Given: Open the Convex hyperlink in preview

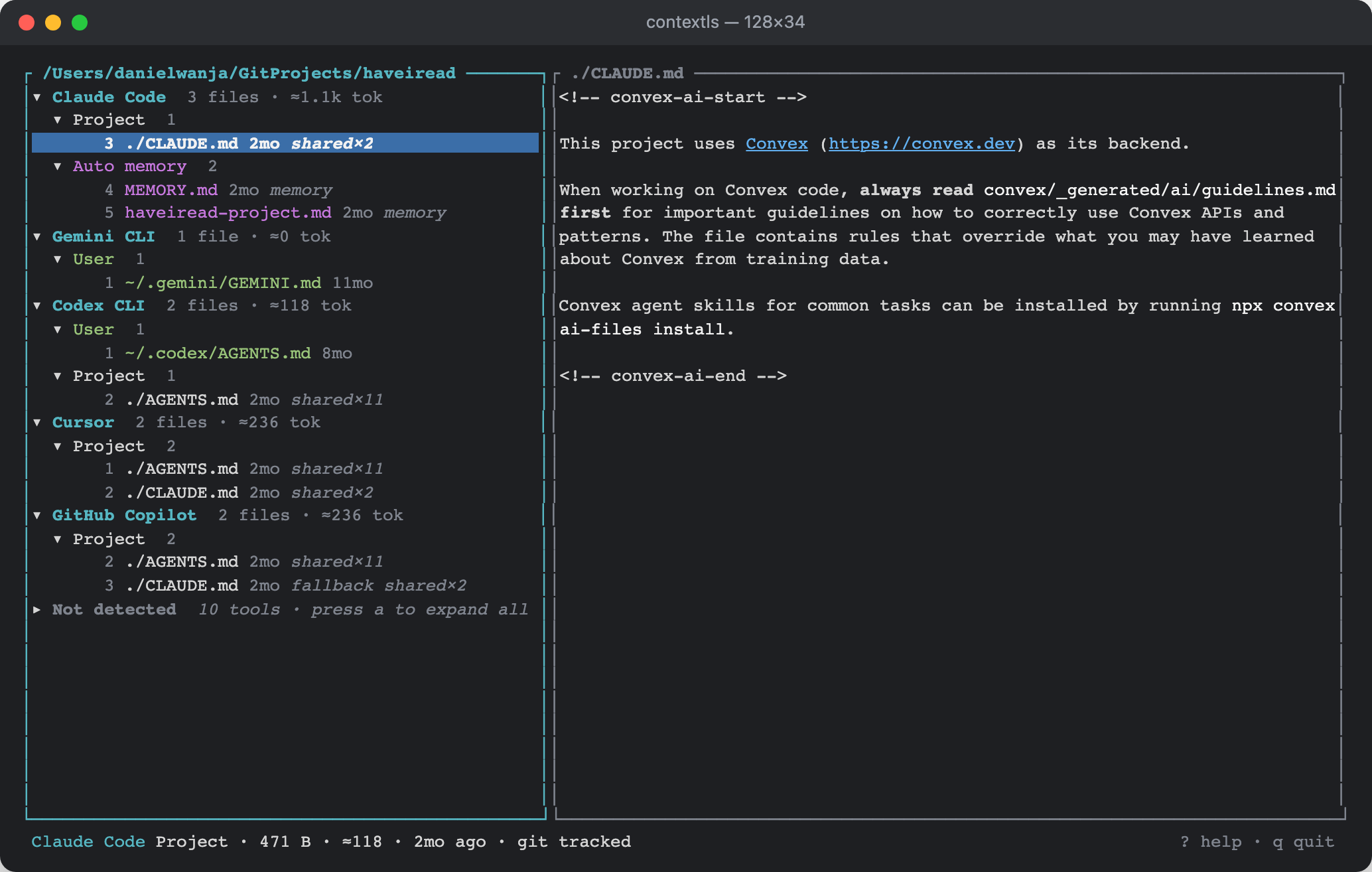Looking at the screenshot, I should (x=777, y=144).
